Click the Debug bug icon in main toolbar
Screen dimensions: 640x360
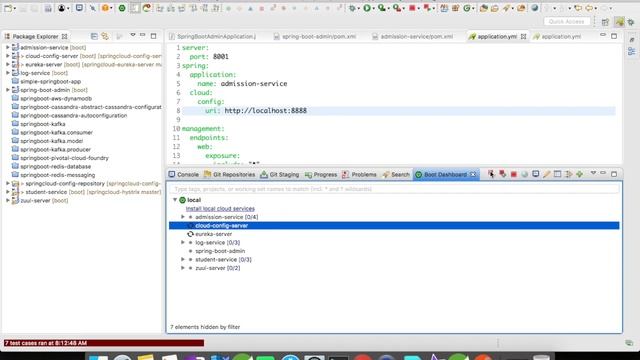pos(352,8)
